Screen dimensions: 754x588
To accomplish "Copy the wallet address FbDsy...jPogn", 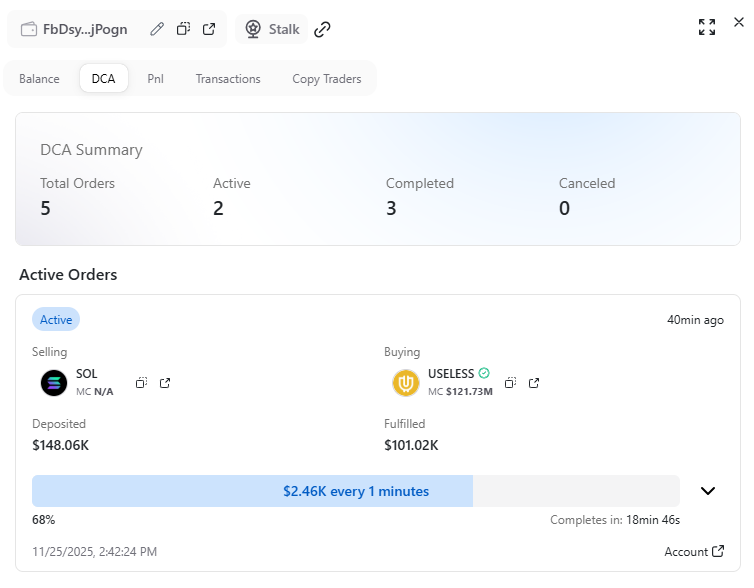I will point(183,29).
